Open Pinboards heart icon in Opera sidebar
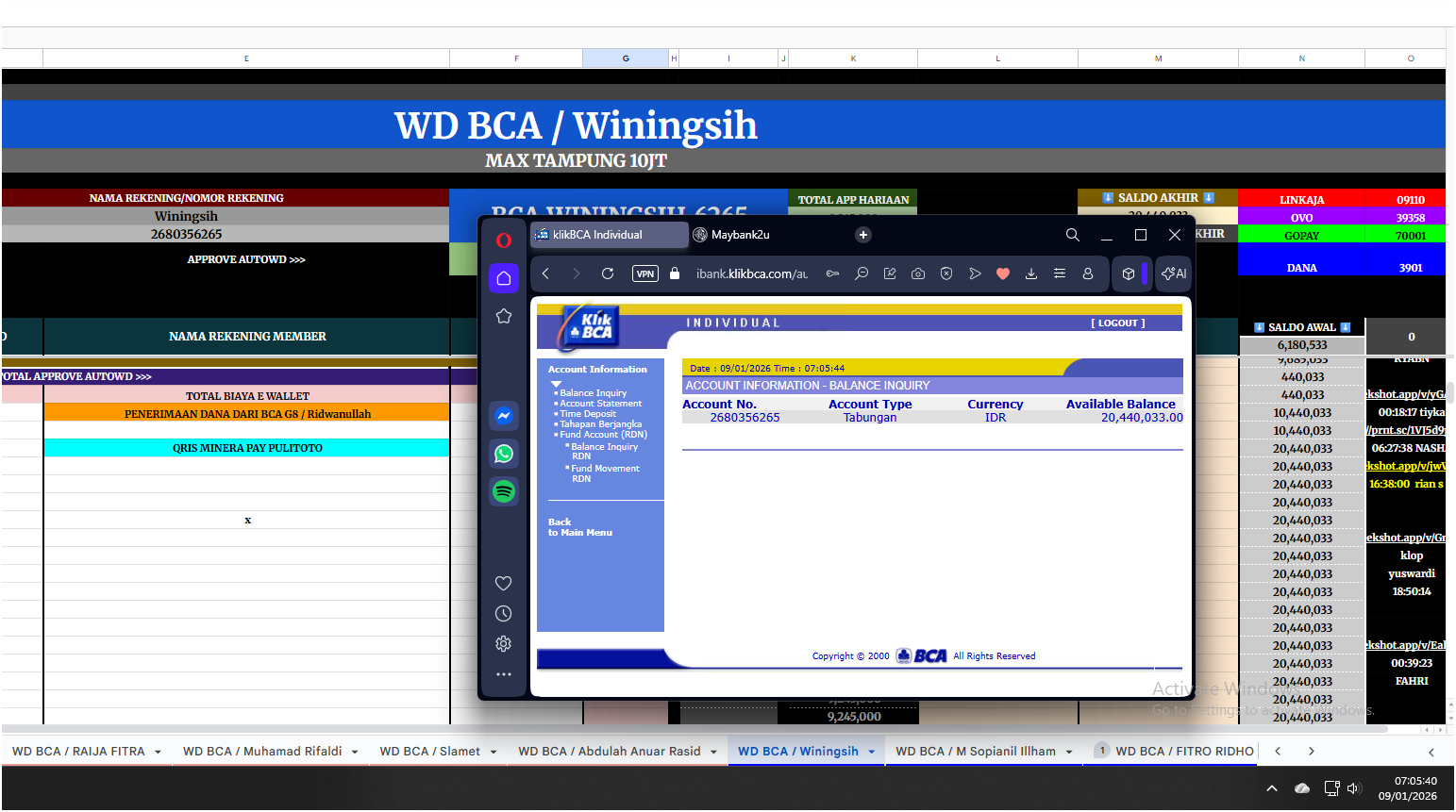Image resolution: width=1456 pixels, height=812 pixels. pos(504,584)
